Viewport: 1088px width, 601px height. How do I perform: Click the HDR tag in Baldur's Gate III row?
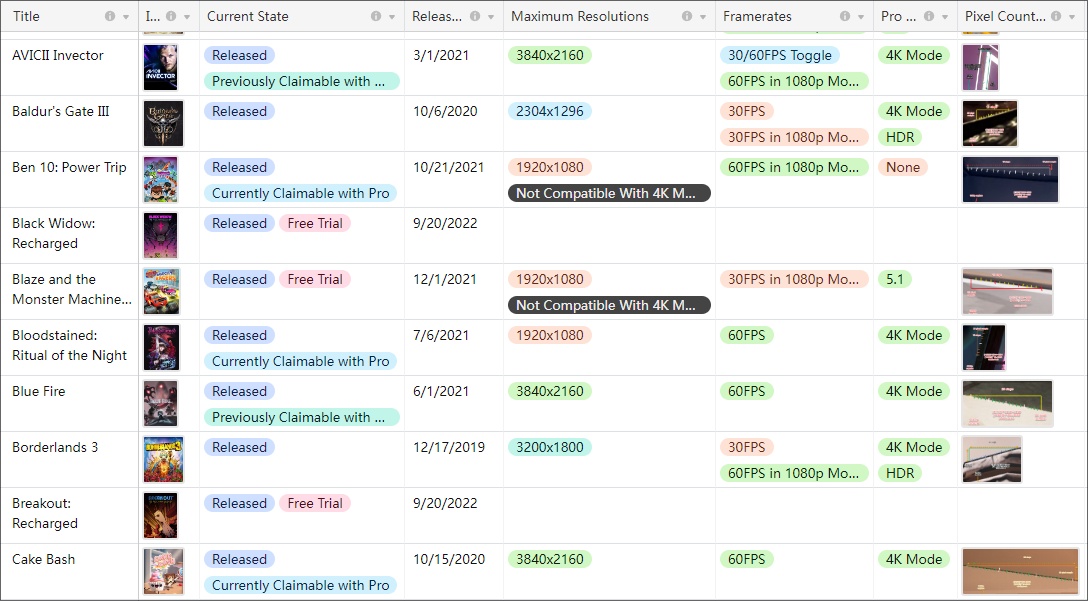[900, 137]
